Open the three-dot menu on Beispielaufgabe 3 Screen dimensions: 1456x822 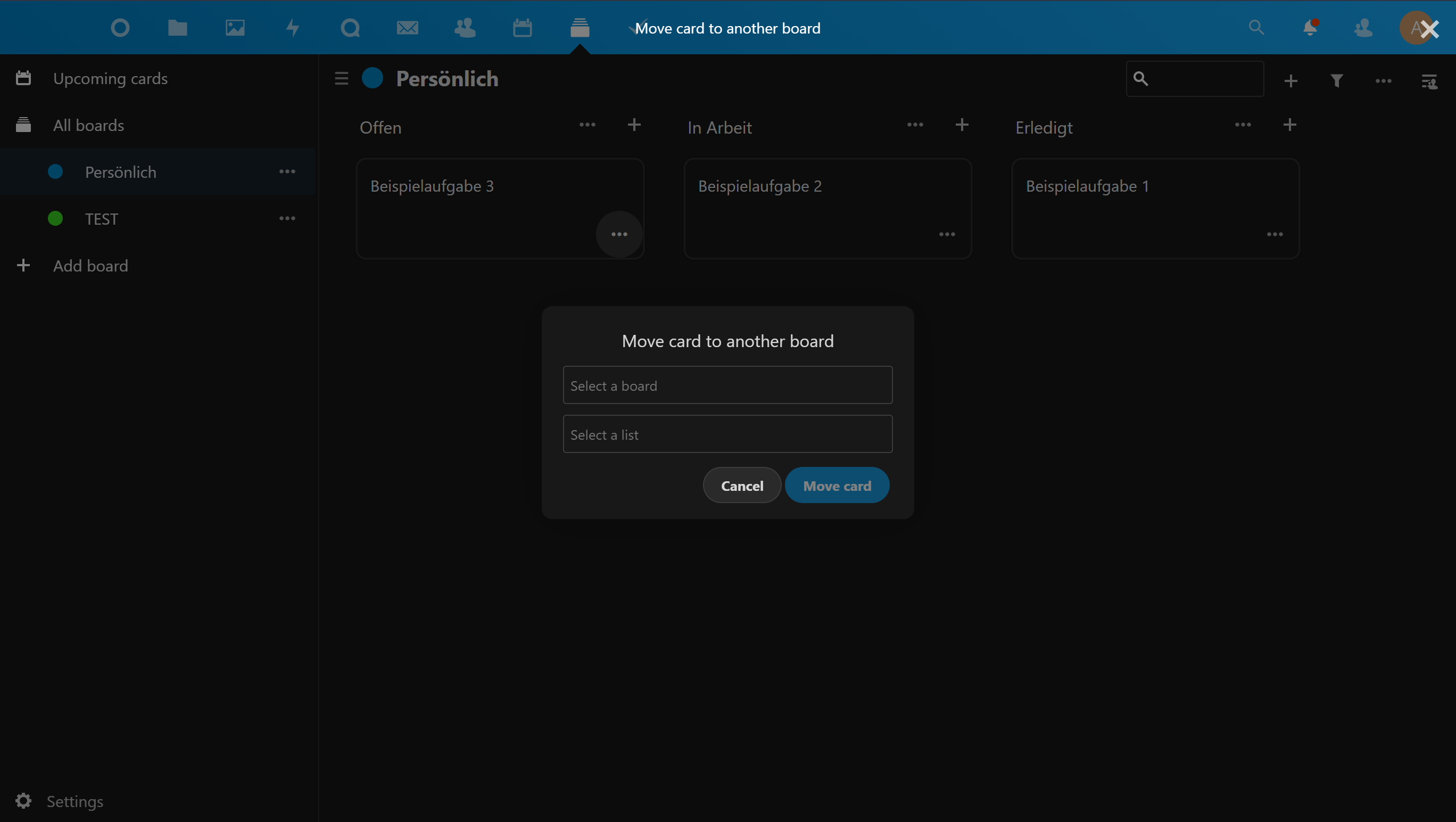pos(619,234)
